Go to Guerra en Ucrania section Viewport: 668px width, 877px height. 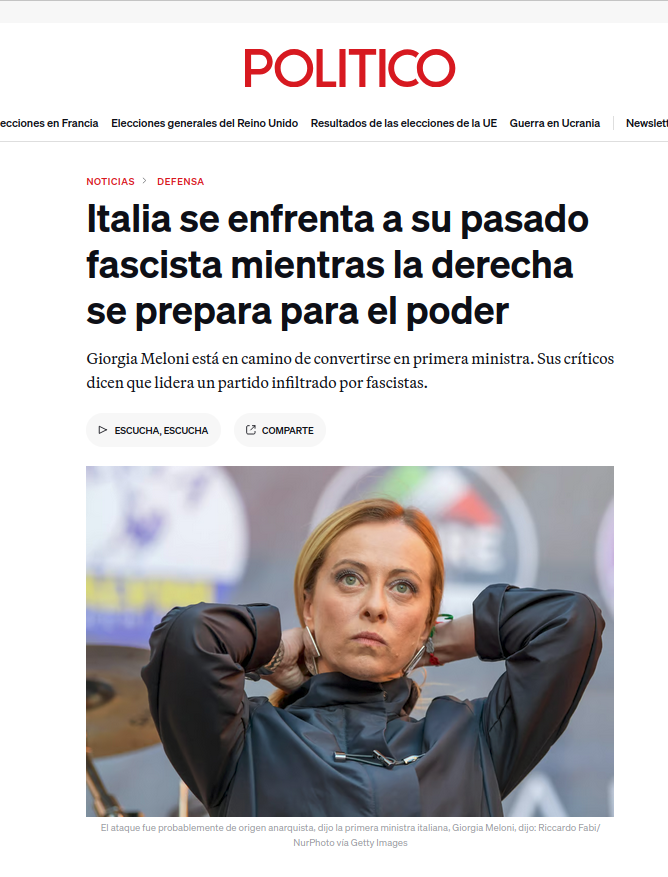point(555,123)
